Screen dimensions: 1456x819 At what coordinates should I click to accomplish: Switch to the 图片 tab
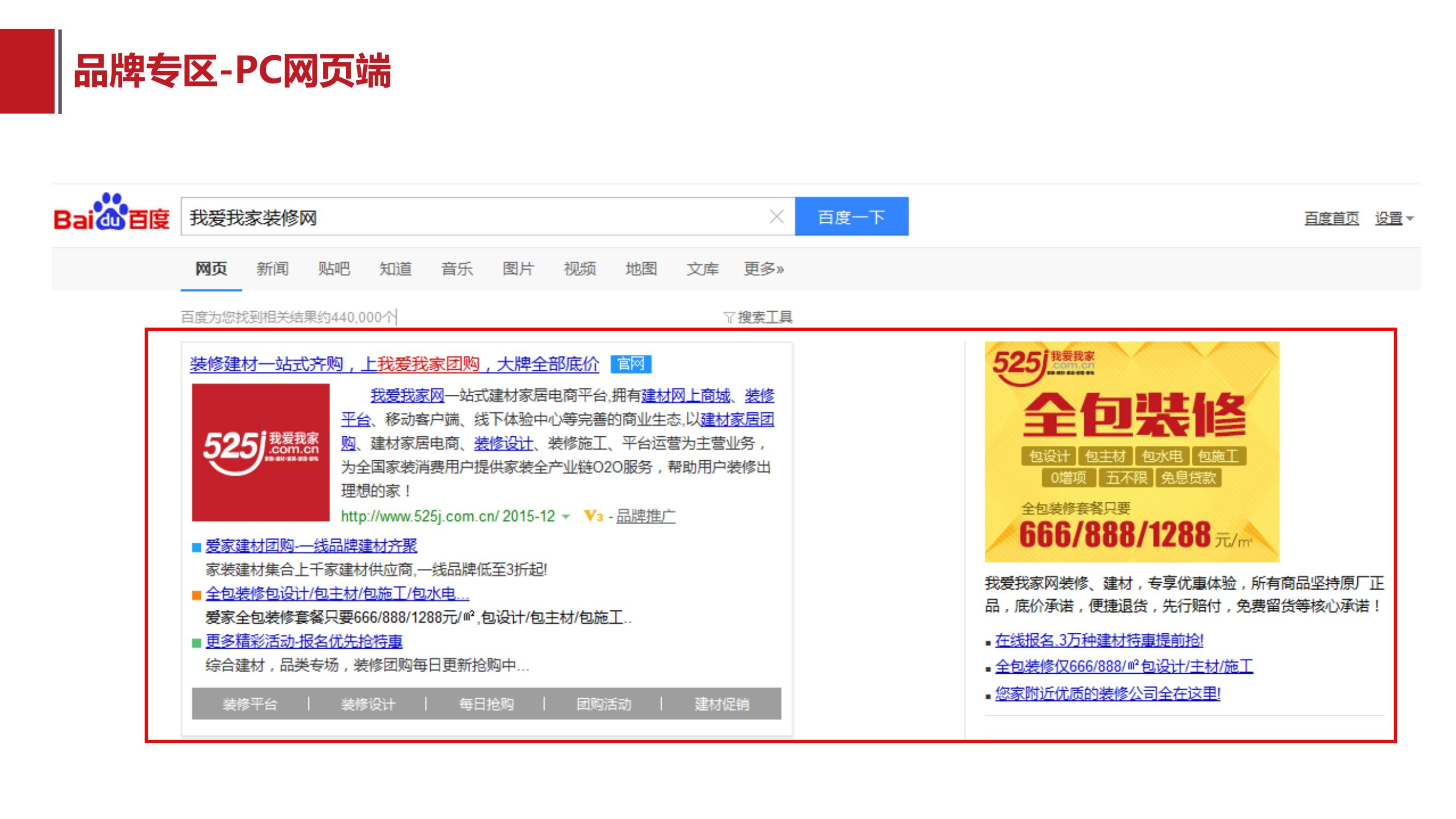pos(518,269)
